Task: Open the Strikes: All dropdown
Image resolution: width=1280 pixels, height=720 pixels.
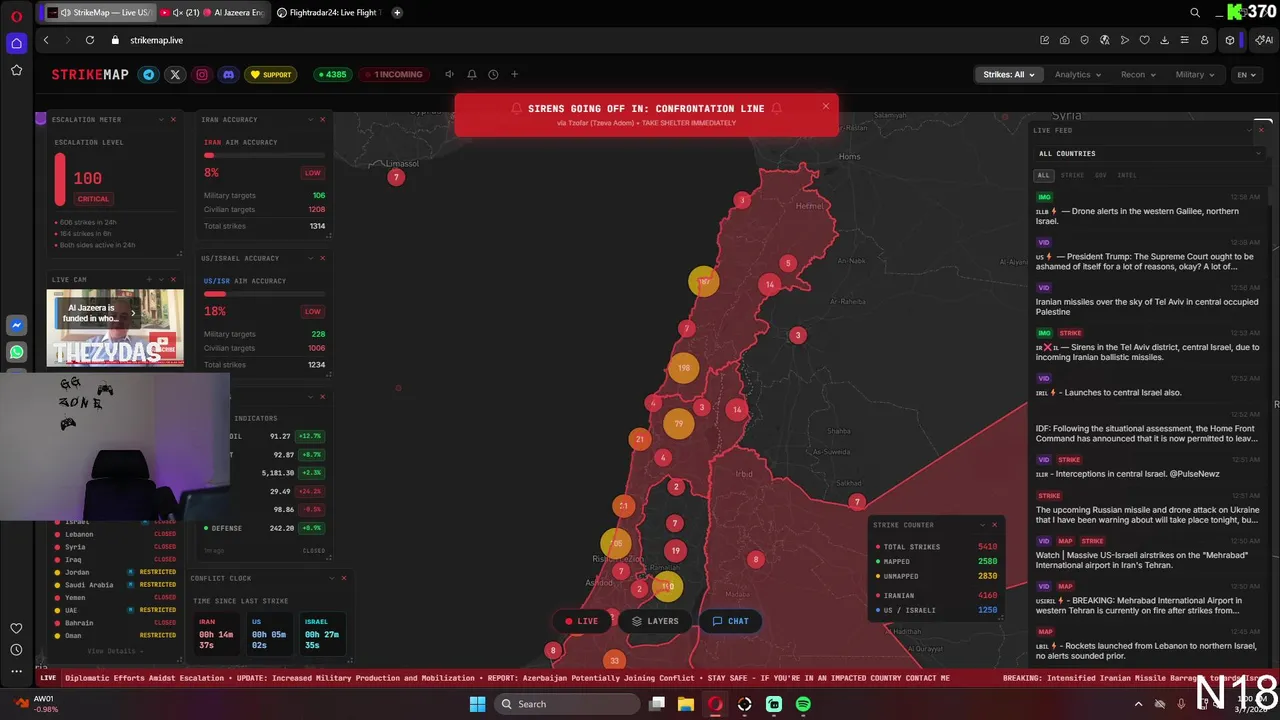Action: click(1008, 74)
